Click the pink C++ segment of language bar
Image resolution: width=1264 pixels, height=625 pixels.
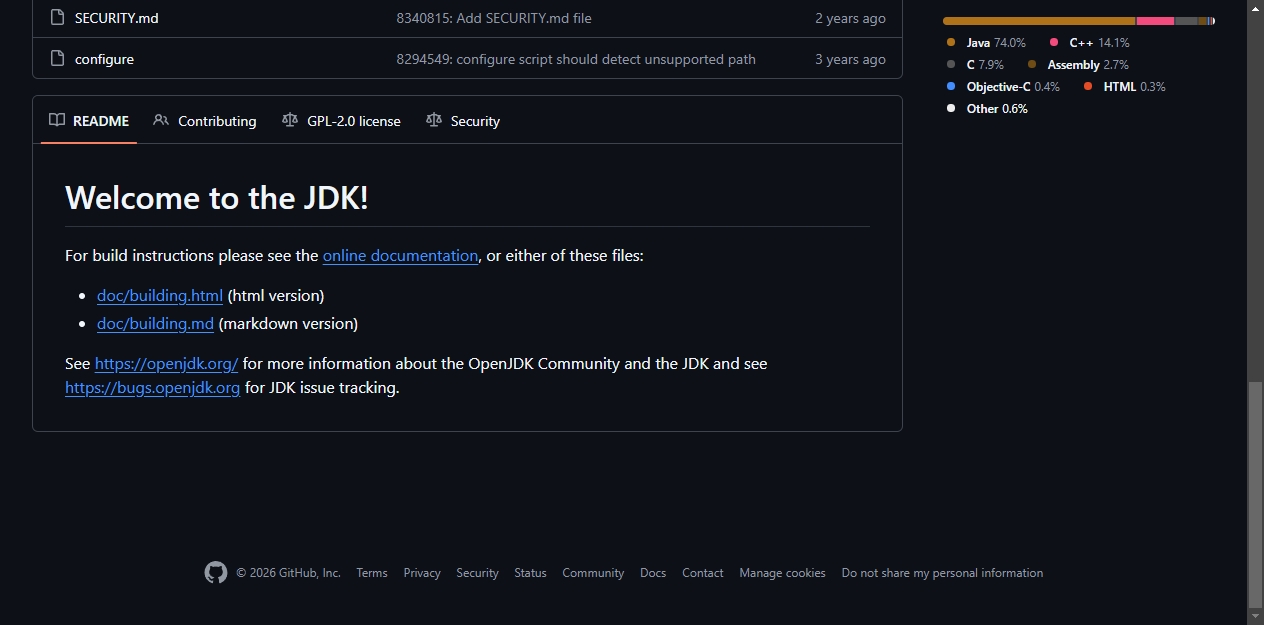pos(1155,21)
